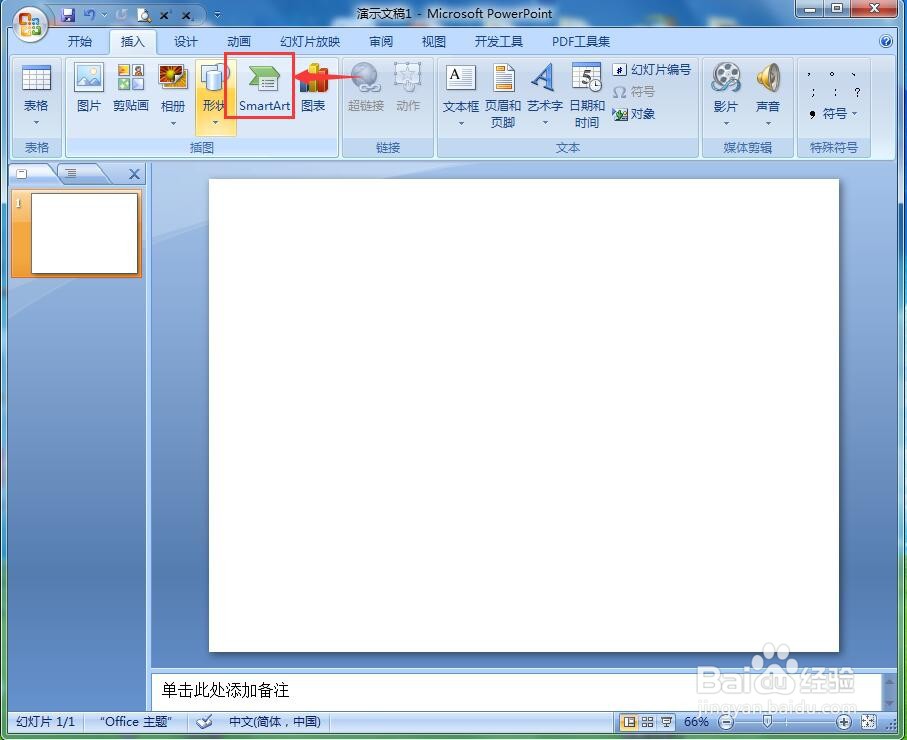Screen dimensions: 907x740
Task: Open the Office button menu
Action: click(30, 25)
